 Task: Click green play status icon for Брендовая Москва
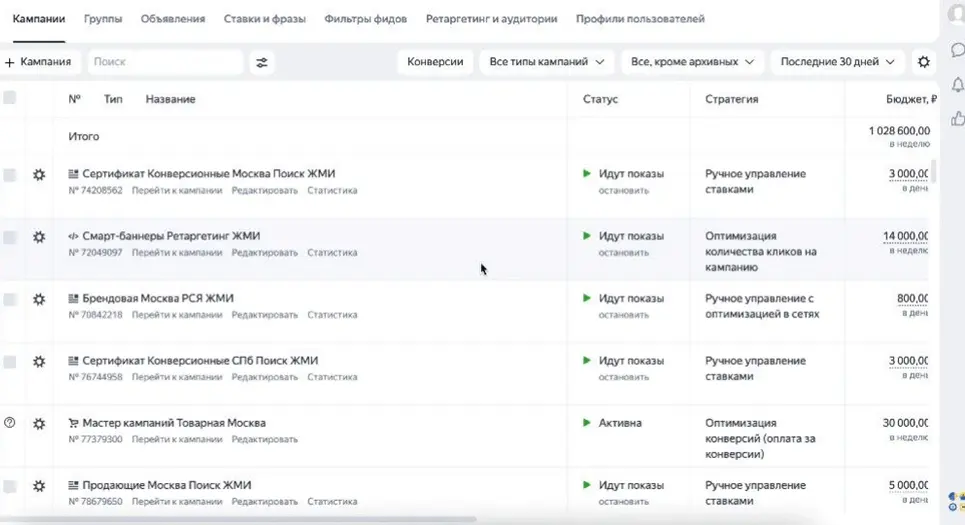click(x=587, y=298)
